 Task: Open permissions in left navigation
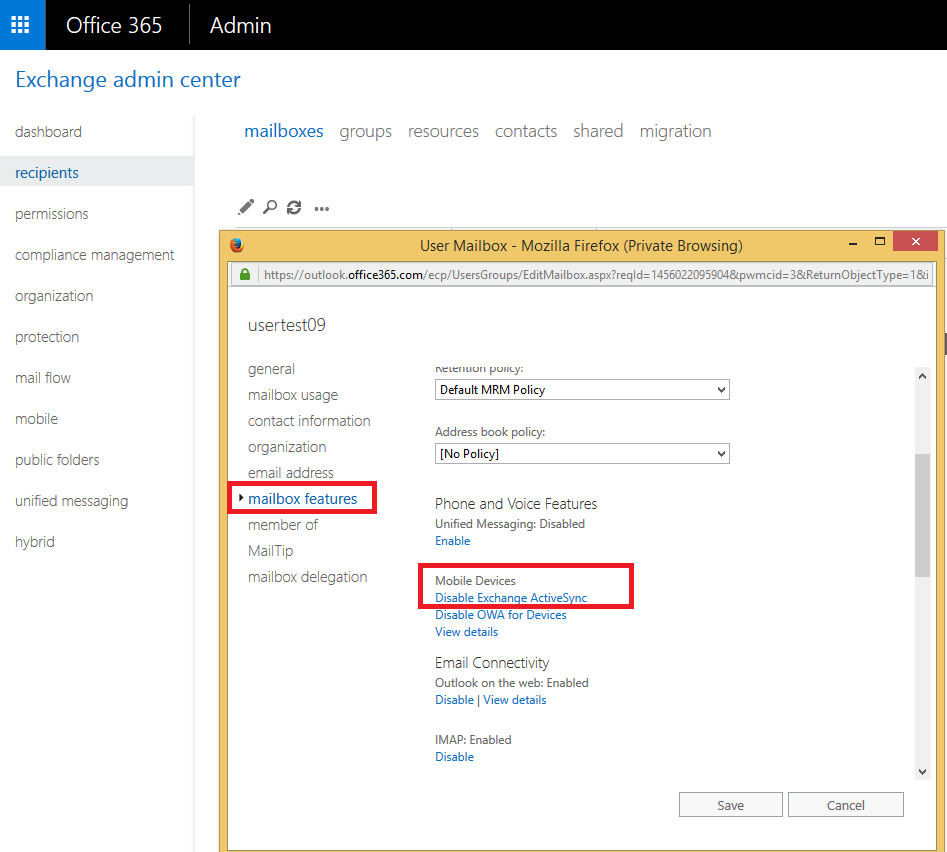point(51,214)
